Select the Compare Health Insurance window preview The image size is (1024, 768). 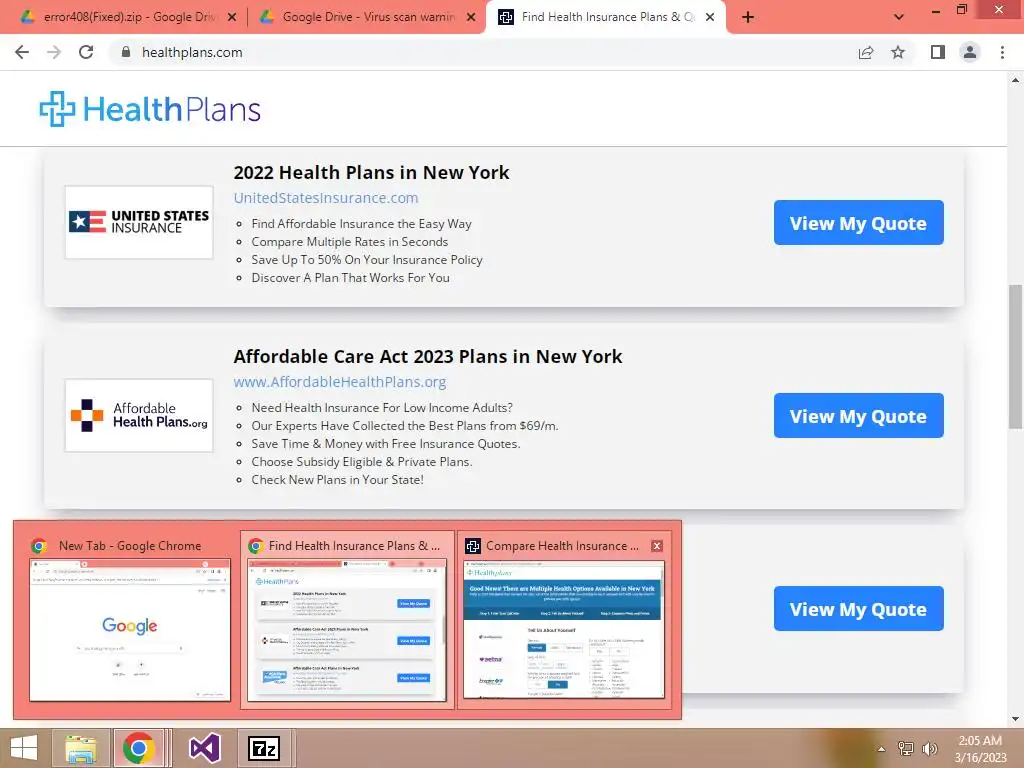click(x=563, y=622)
